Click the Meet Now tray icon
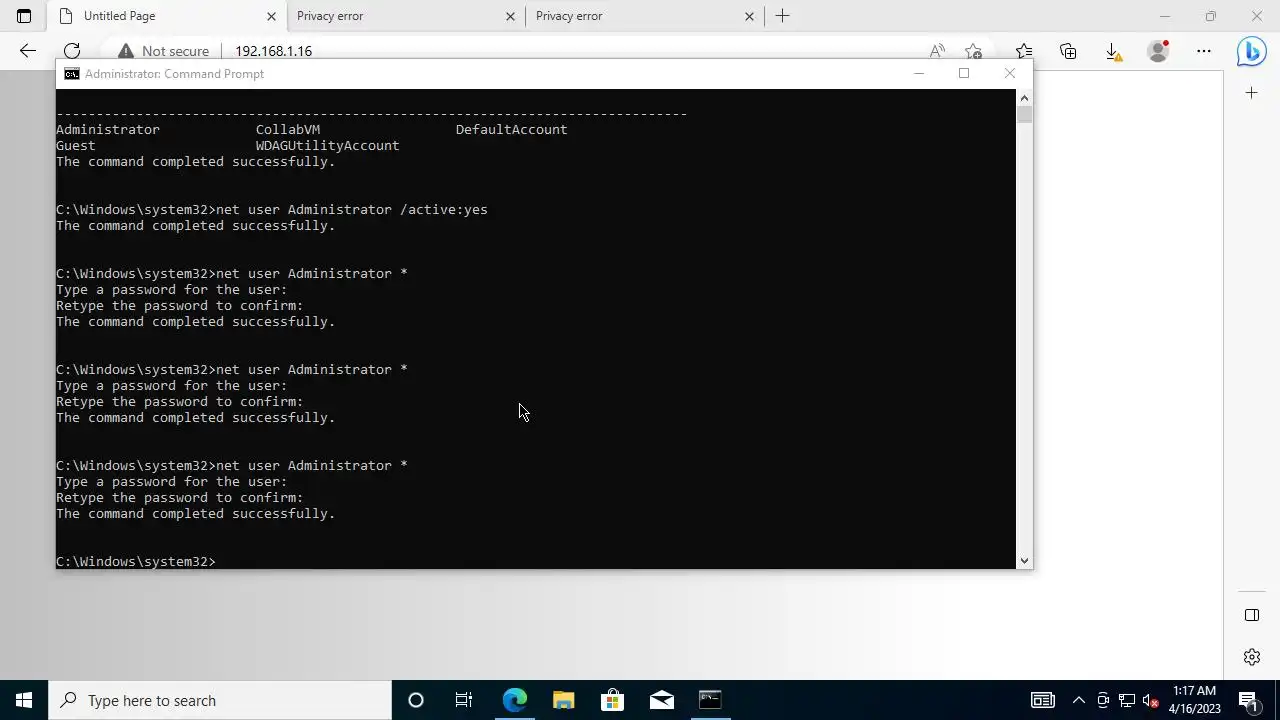This screenshot has width=1280, height=720. click(x=1103, y=700)
